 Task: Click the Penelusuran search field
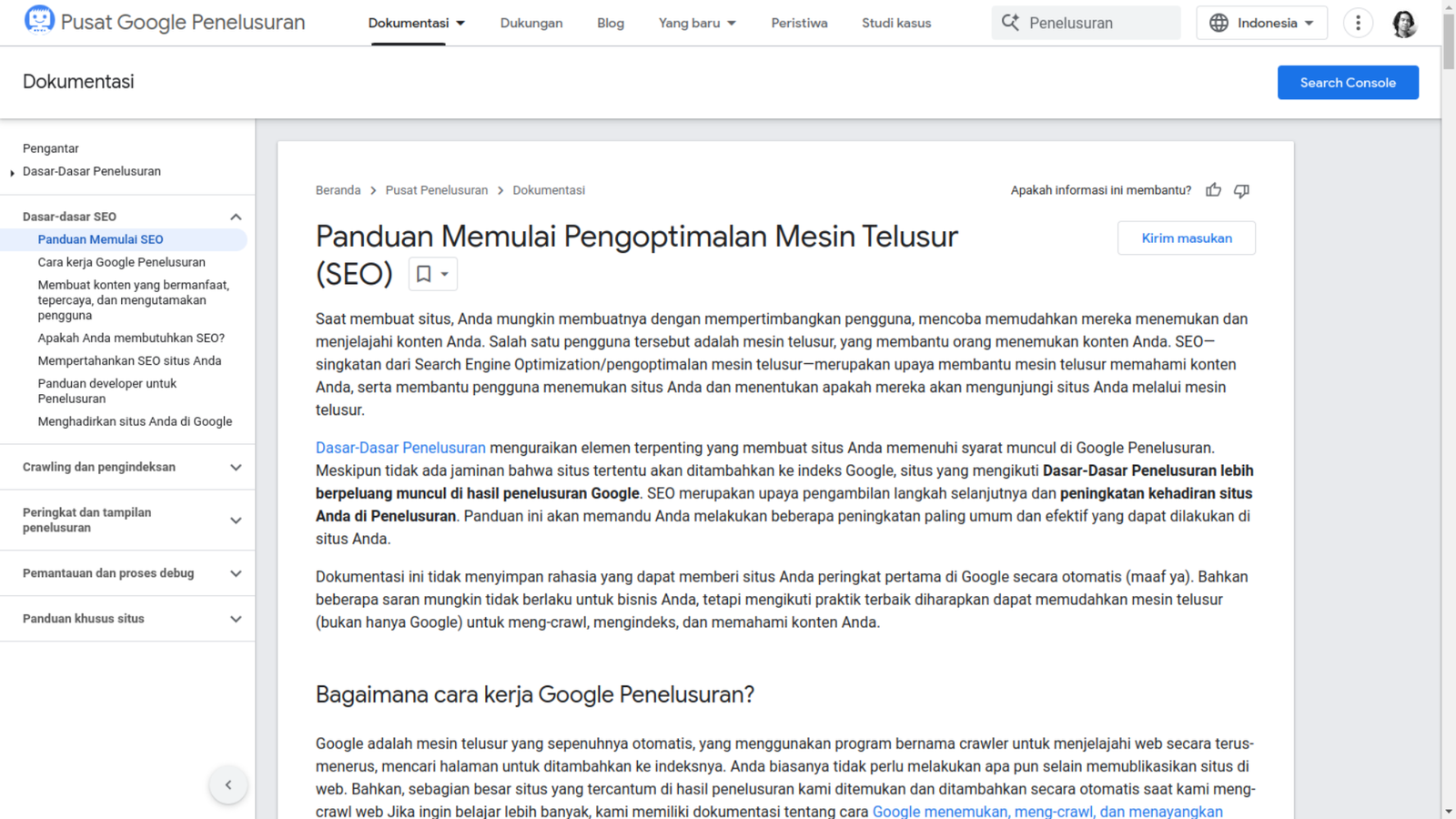pos(1098,23)
